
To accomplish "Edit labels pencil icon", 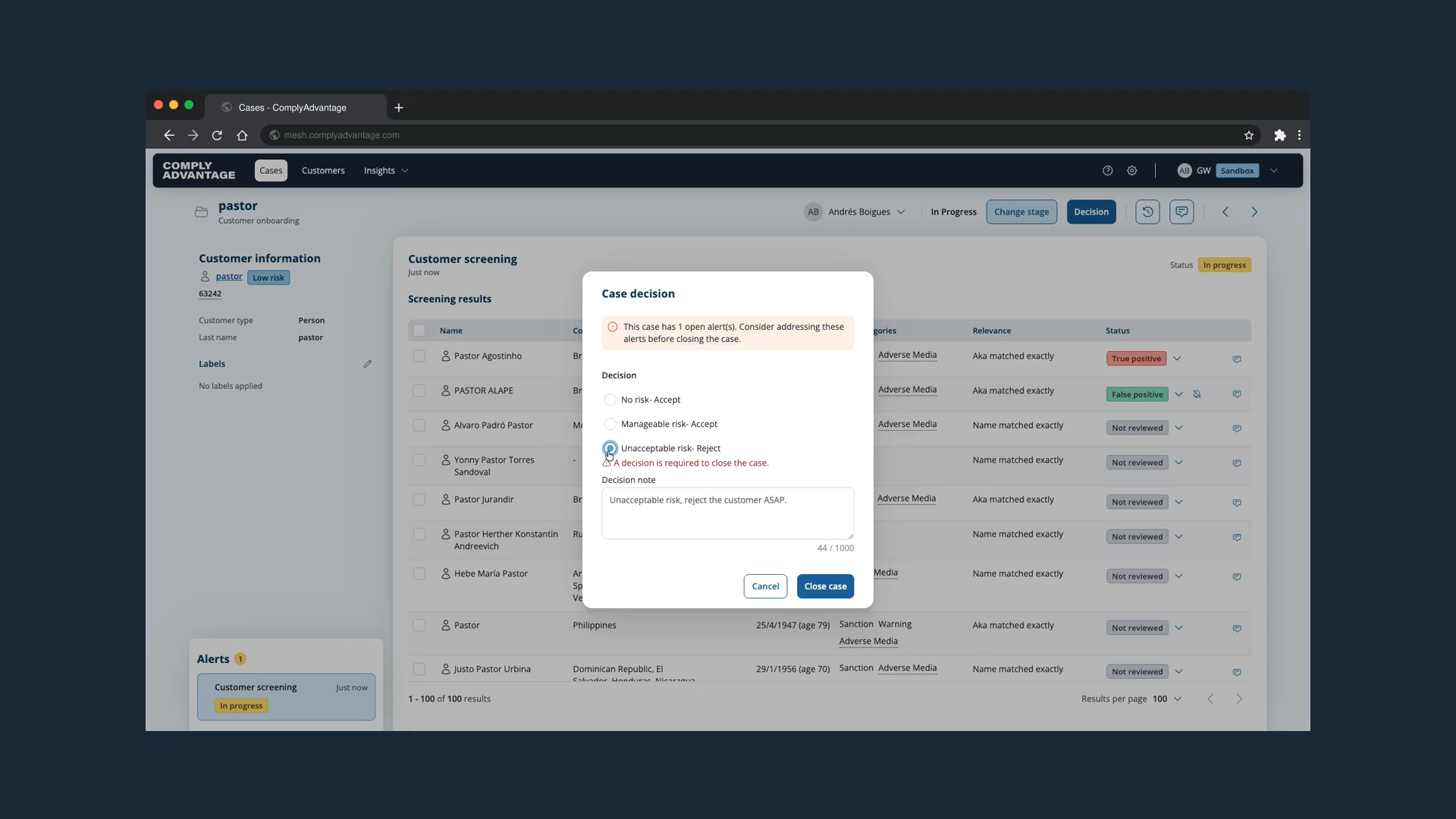I will pyautogui.click(x=367, y=364).
